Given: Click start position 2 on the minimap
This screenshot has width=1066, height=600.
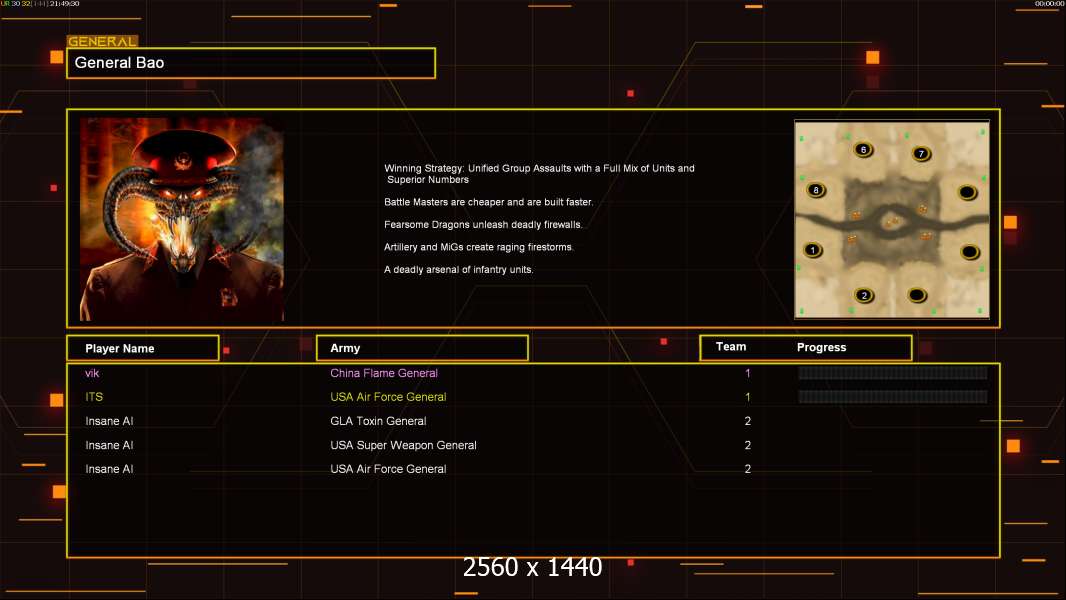Looking at the screenshot, I should pyautogui.click(x=864, y=296).
